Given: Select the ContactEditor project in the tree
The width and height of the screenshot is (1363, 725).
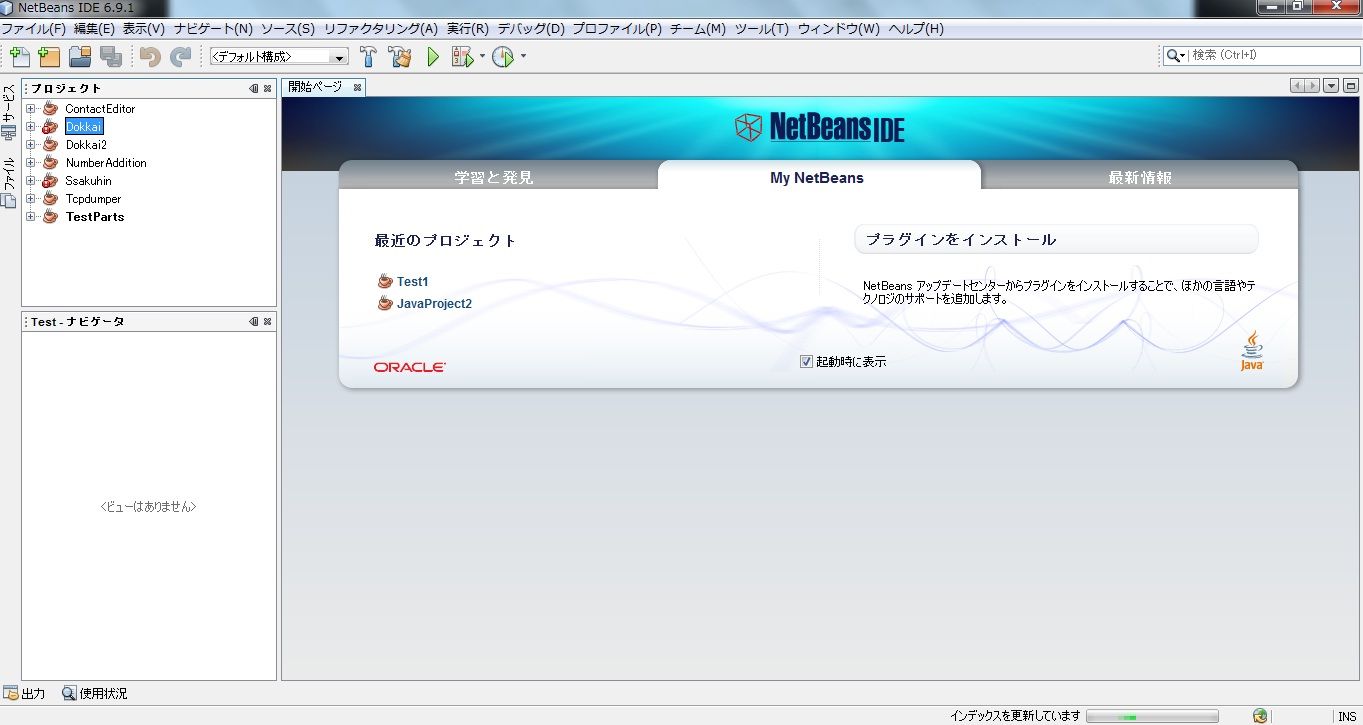Looking at the screenshot, I should (x=100, y=109).
